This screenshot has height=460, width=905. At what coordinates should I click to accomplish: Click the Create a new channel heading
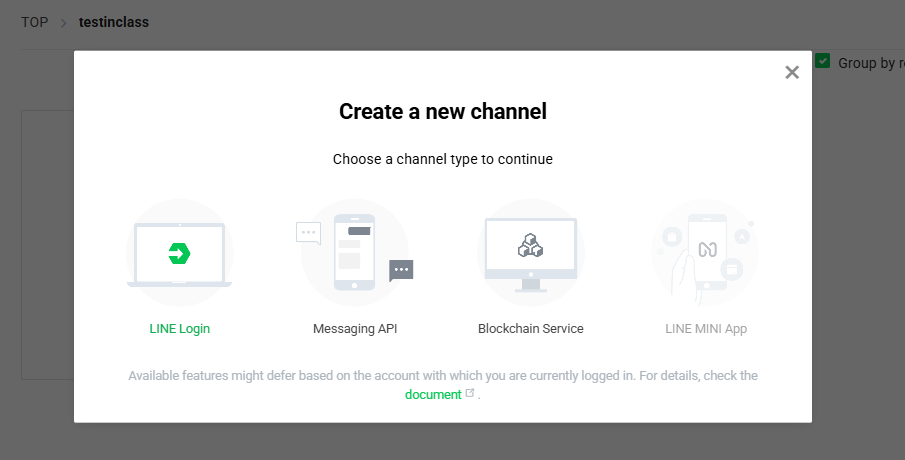coord(443,111)
